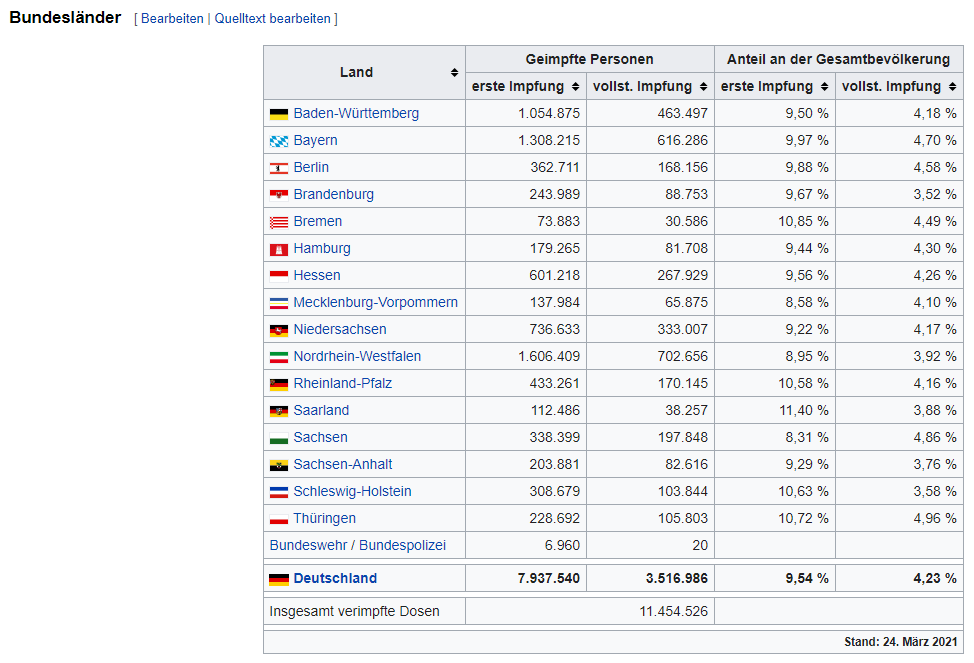Open the Quelltext bearbeiten link
Viewport: 974px width, 663px height.
(273, 19)
